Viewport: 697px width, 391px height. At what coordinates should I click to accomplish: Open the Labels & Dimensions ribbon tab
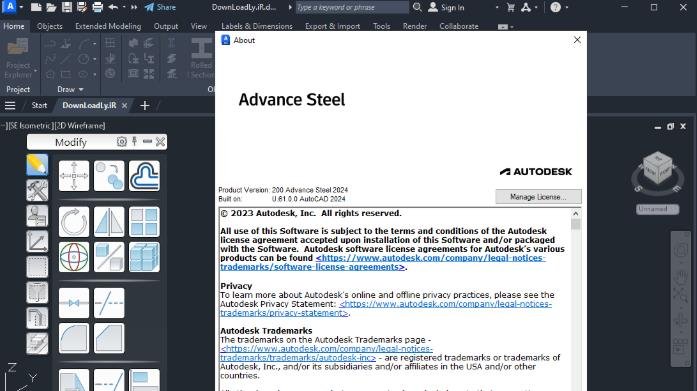click(257, 26)
